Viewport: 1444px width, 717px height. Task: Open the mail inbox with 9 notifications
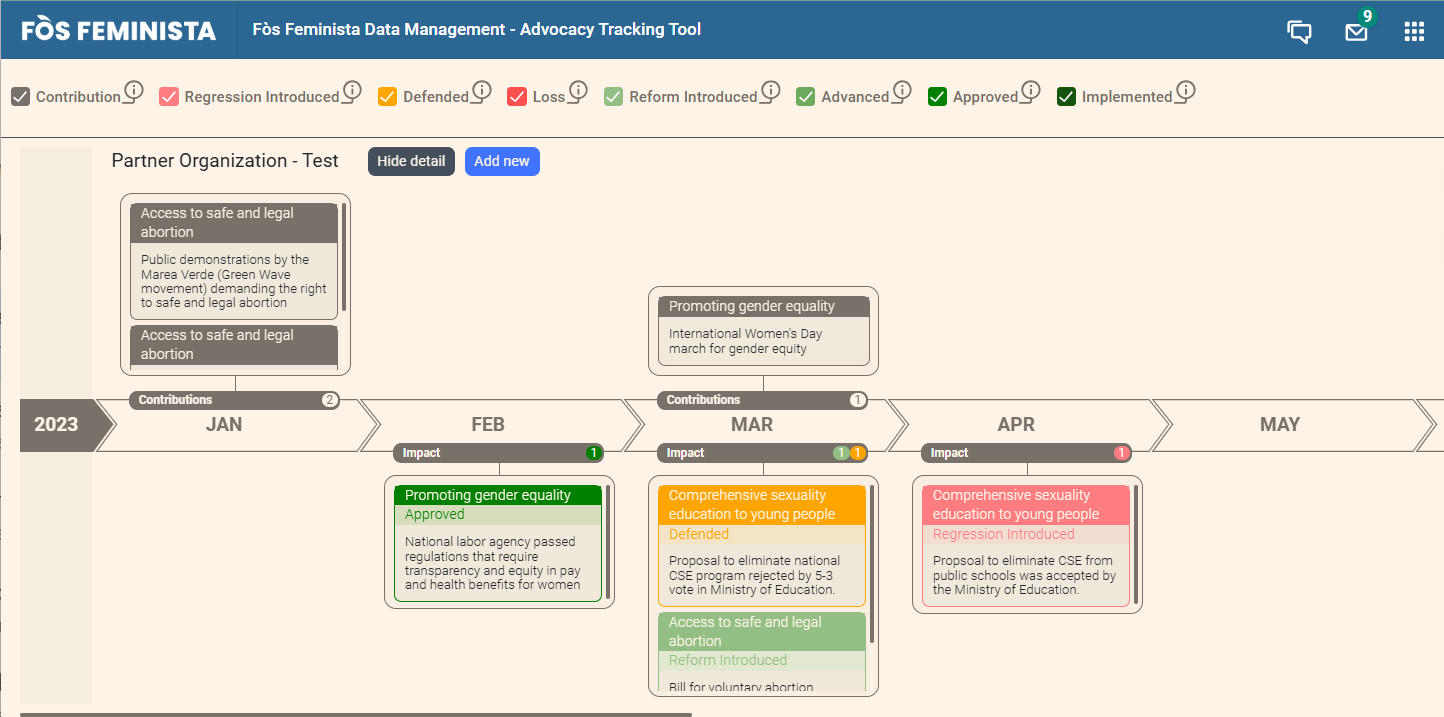coord(1356,32)
